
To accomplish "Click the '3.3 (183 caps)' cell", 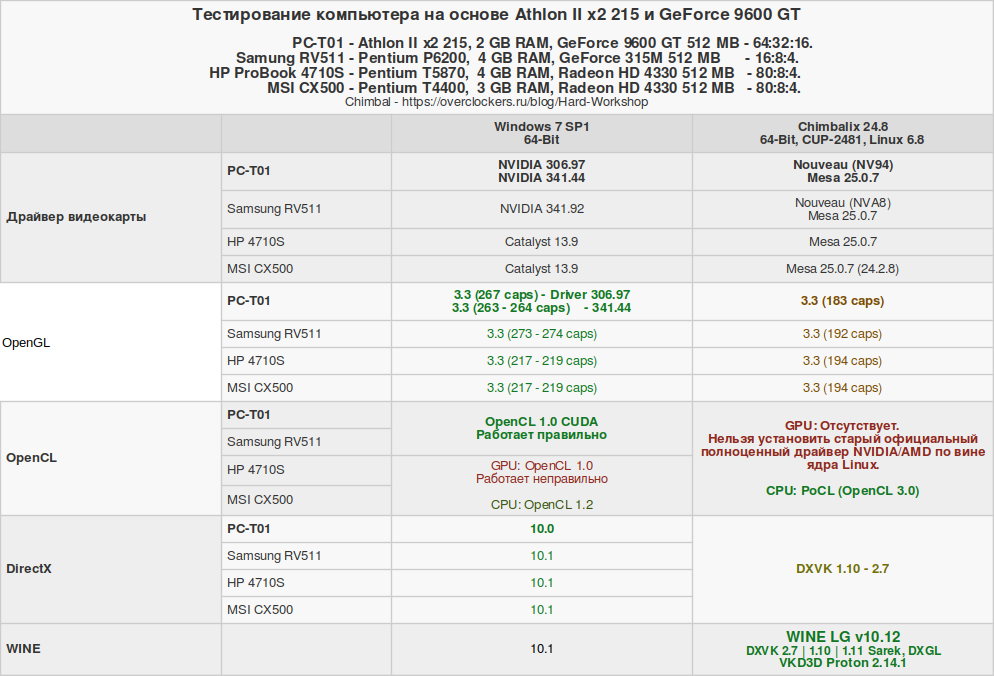I will pos(842,301).
